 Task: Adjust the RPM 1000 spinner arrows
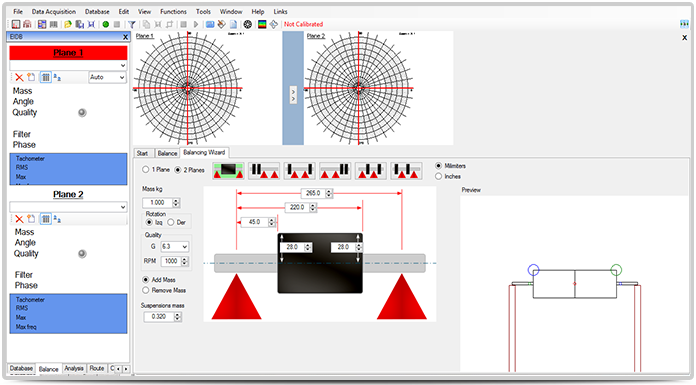click(x=185, y=261)
